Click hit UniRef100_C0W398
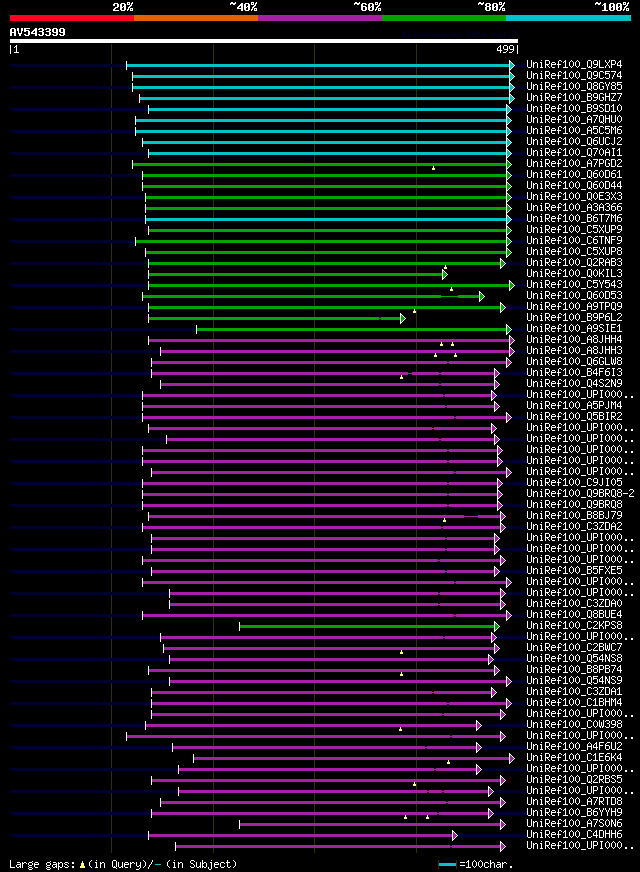The height and width of the screenshot is (872, 640). point(574,724)
